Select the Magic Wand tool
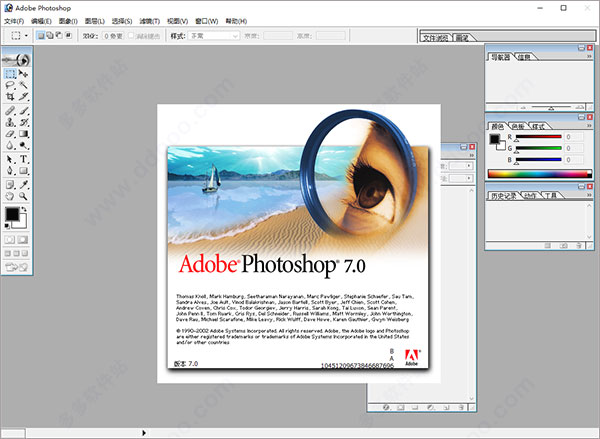 23,85
